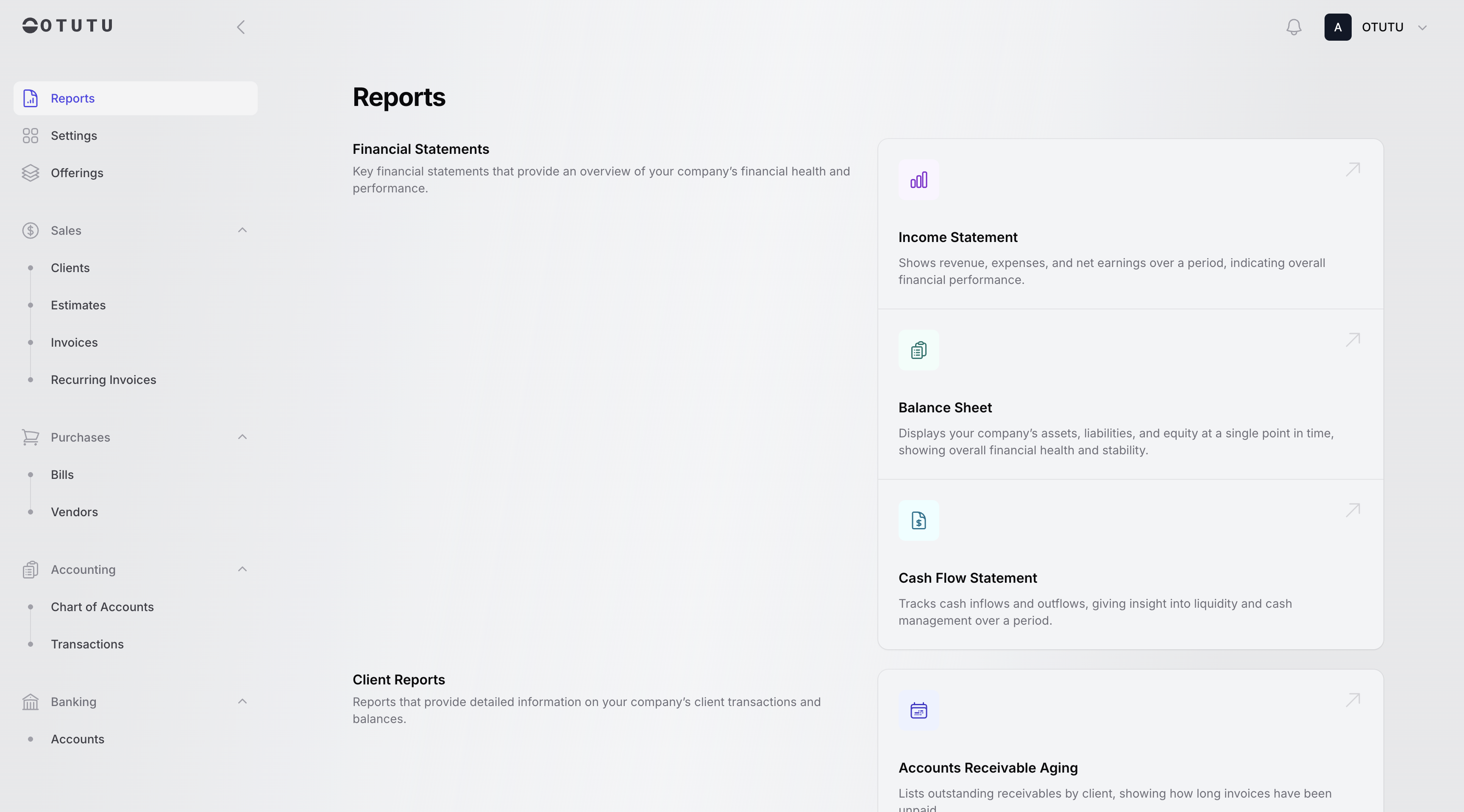Open Income Statement via its arrow icon
This screenshot has width=1464, height=812.
tap(1353, 170)
